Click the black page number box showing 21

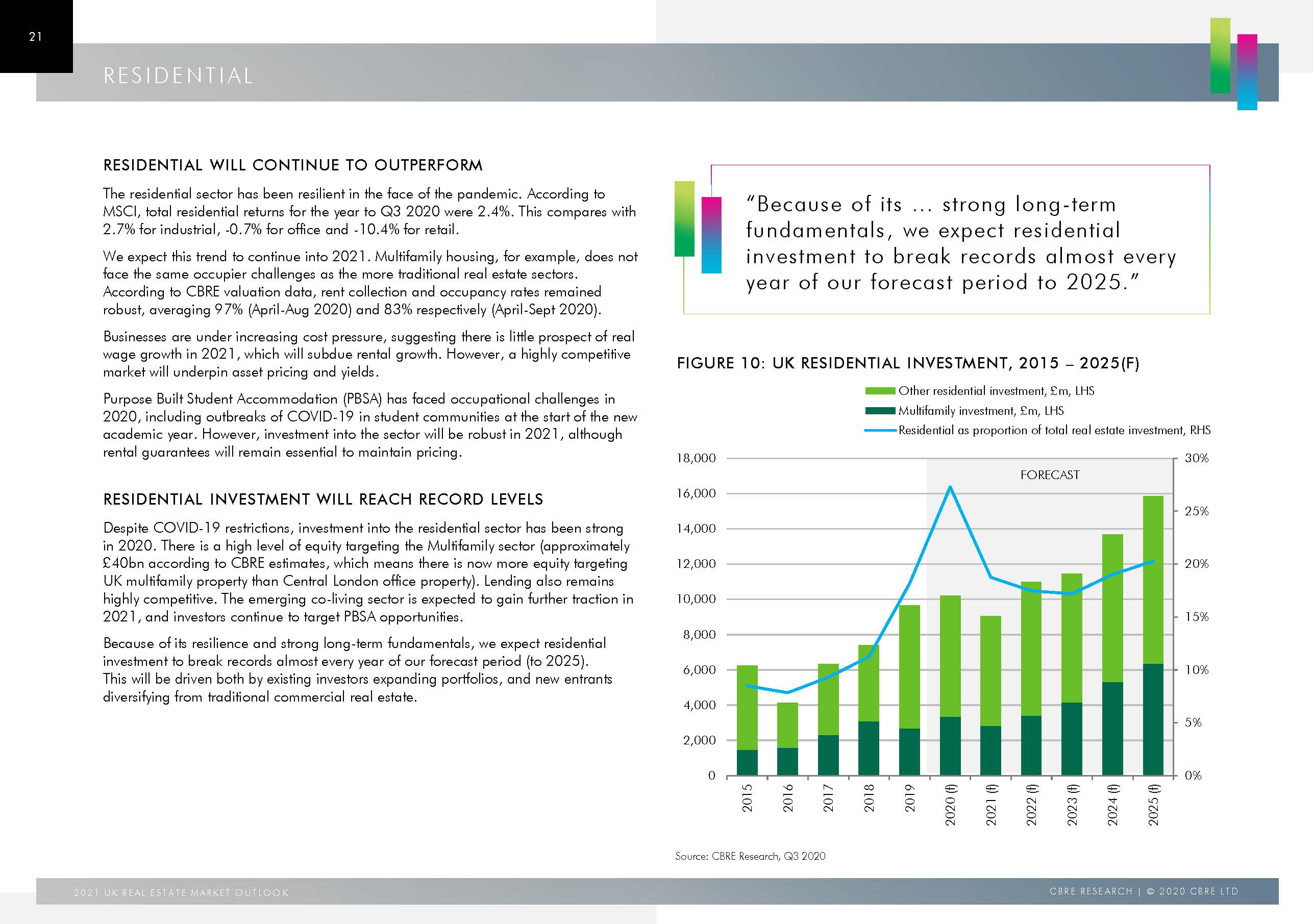tap(36, 36)
